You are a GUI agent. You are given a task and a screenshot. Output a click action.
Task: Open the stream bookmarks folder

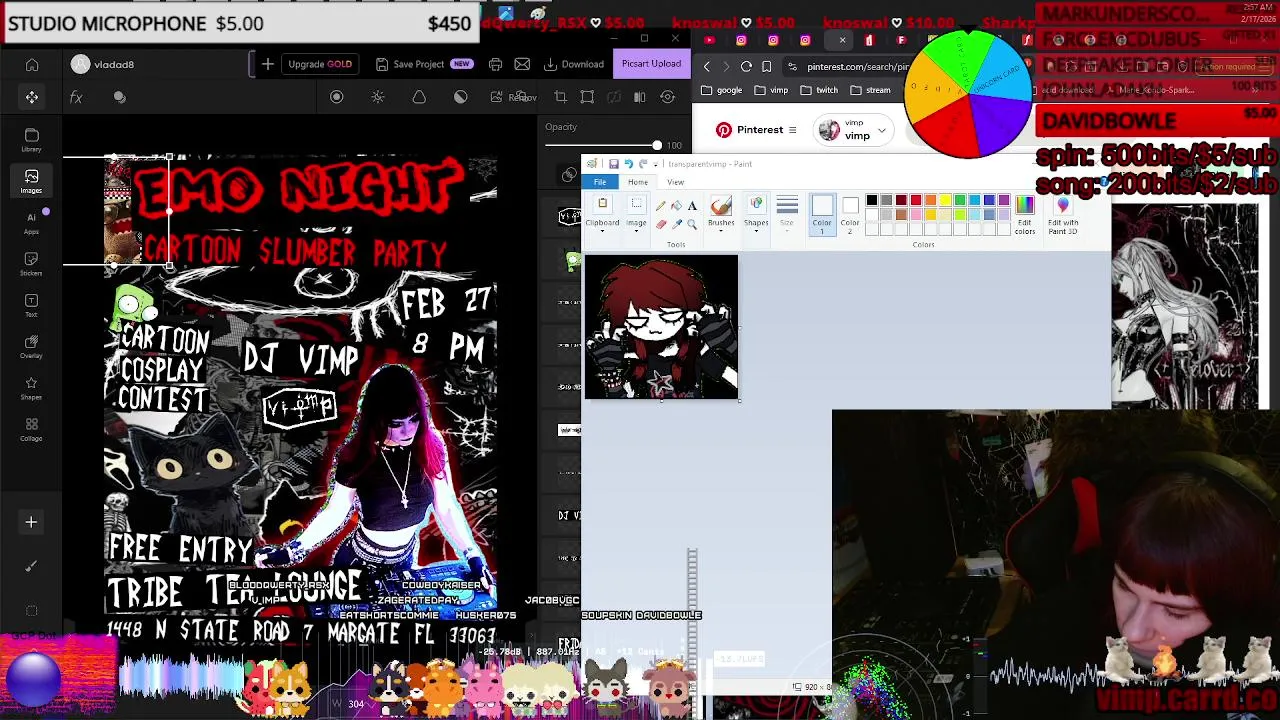(870, 90)
